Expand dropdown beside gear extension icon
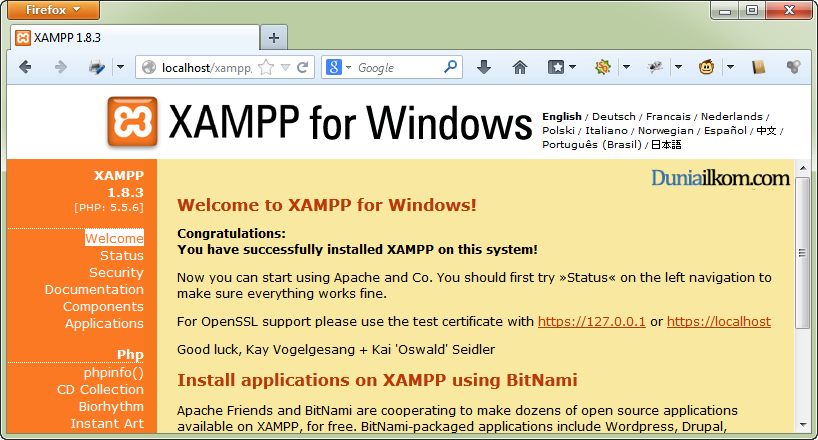818x440 pixels. pos(627,67)
